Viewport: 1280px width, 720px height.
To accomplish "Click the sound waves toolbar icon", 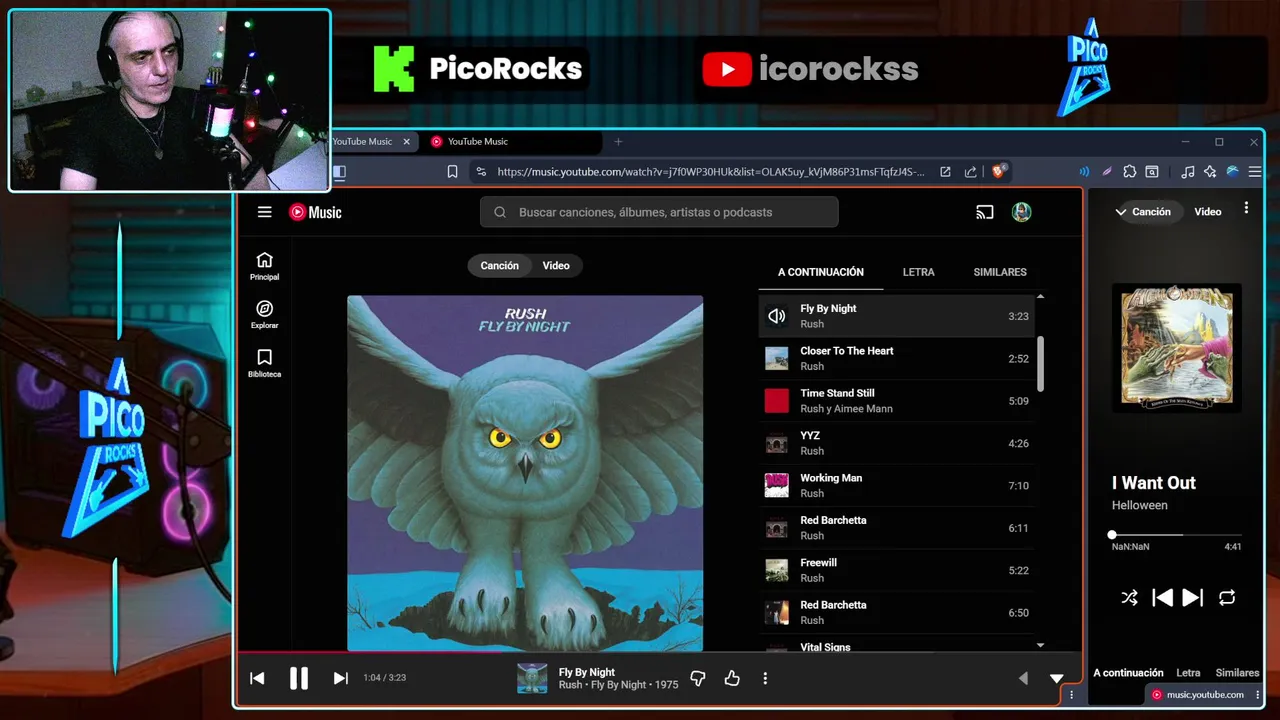I will point(1084,172).
